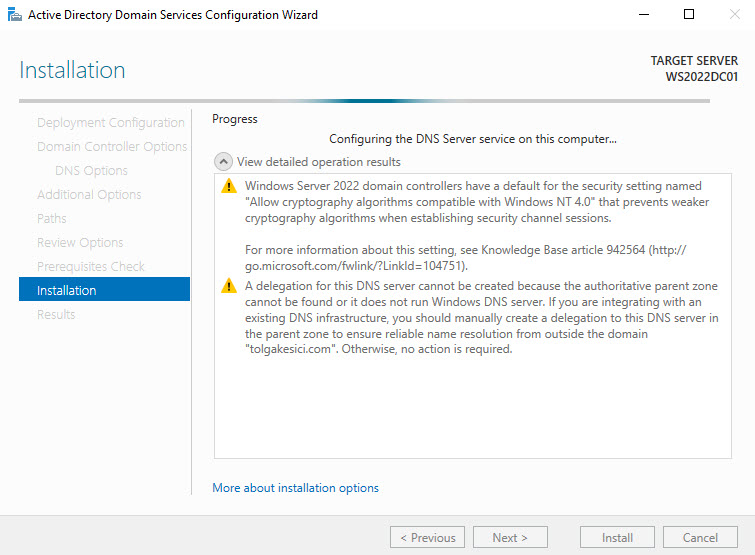Open Deployment Configuration step
Image resolution: width=755 pixels, height=555 pixels.
(x=111, y=122)
